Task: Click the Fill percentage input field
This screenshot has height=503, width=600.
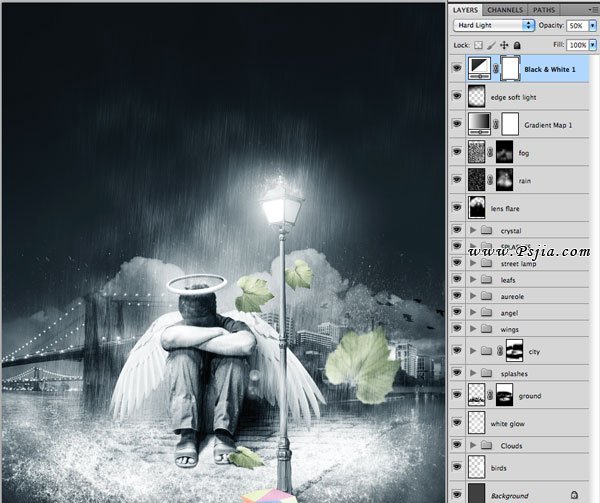Action: (577, 45)
